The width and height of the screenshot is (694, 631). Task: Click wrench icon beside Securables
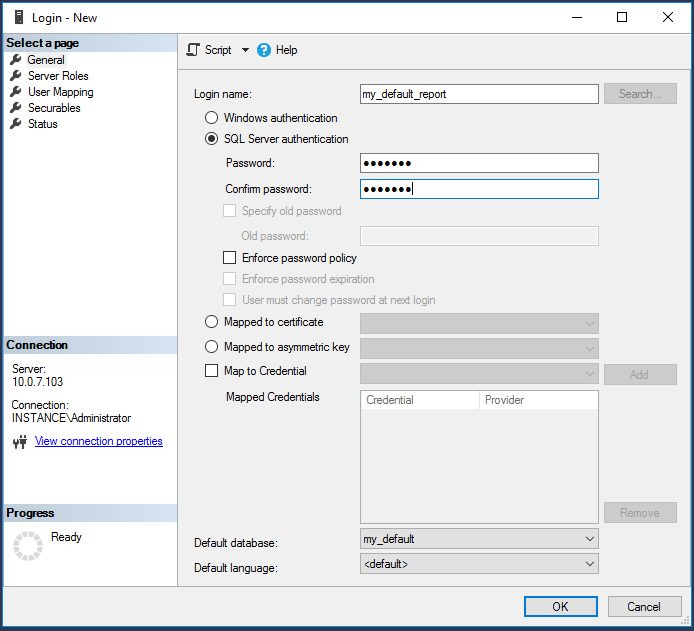click(15, 108)
